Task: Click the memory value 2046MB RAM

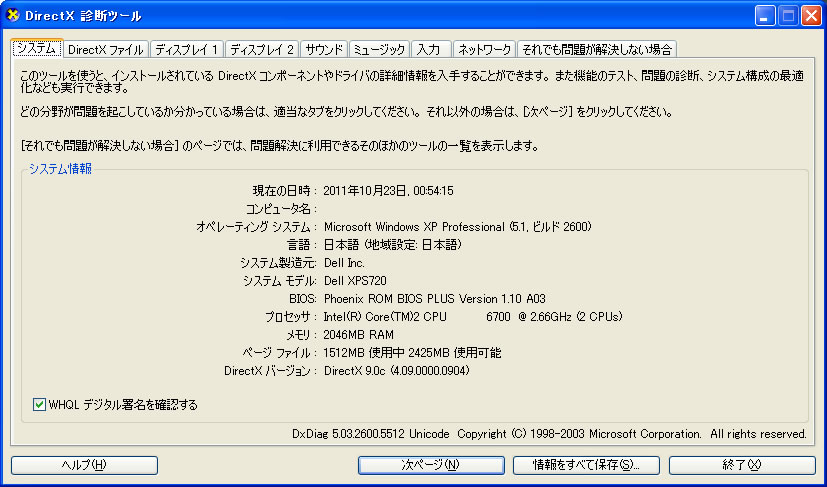Action: click(x=359, y=335)
